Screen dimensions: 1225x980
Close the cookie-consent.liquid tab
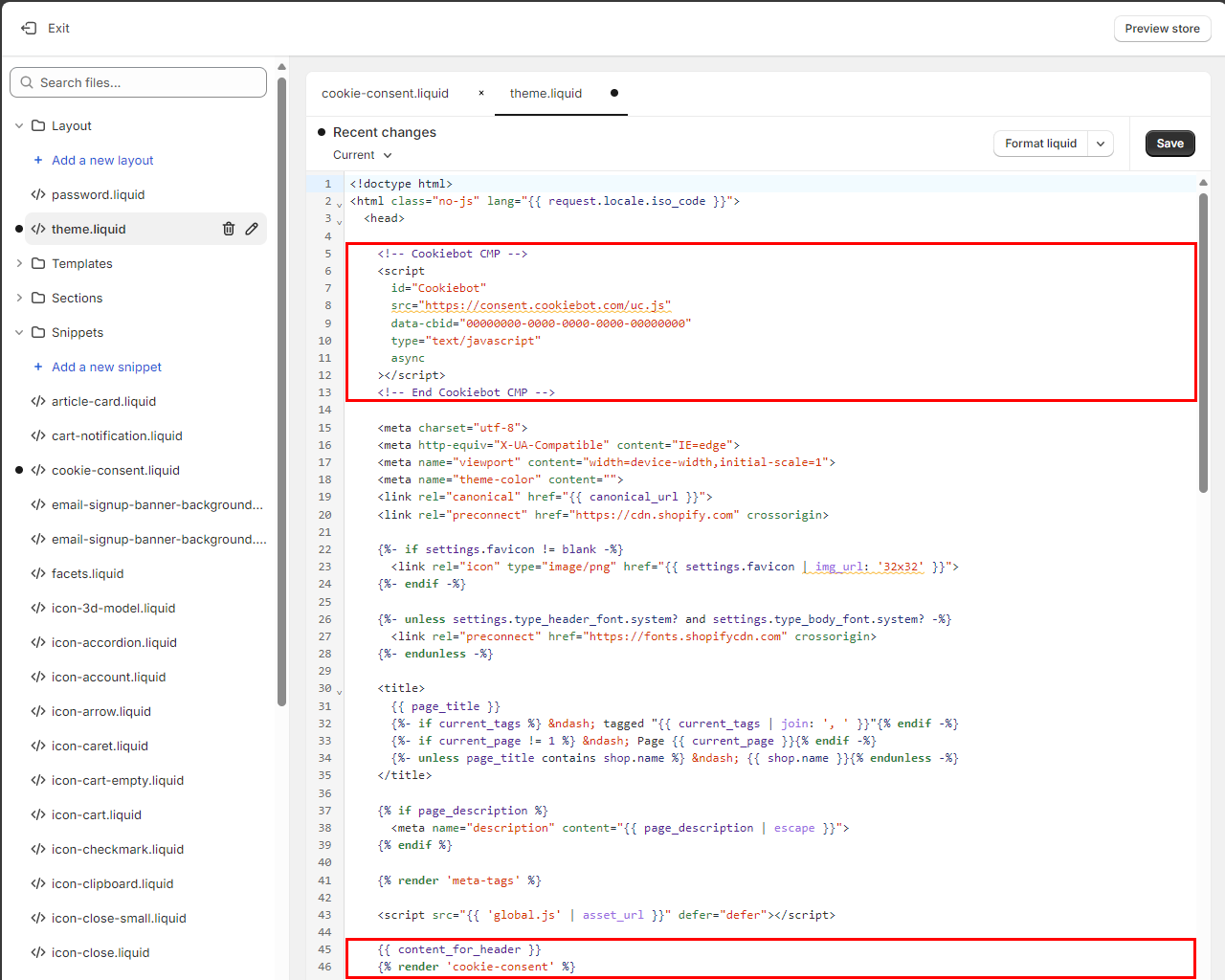pyautogui.click(x=481, y=93)
